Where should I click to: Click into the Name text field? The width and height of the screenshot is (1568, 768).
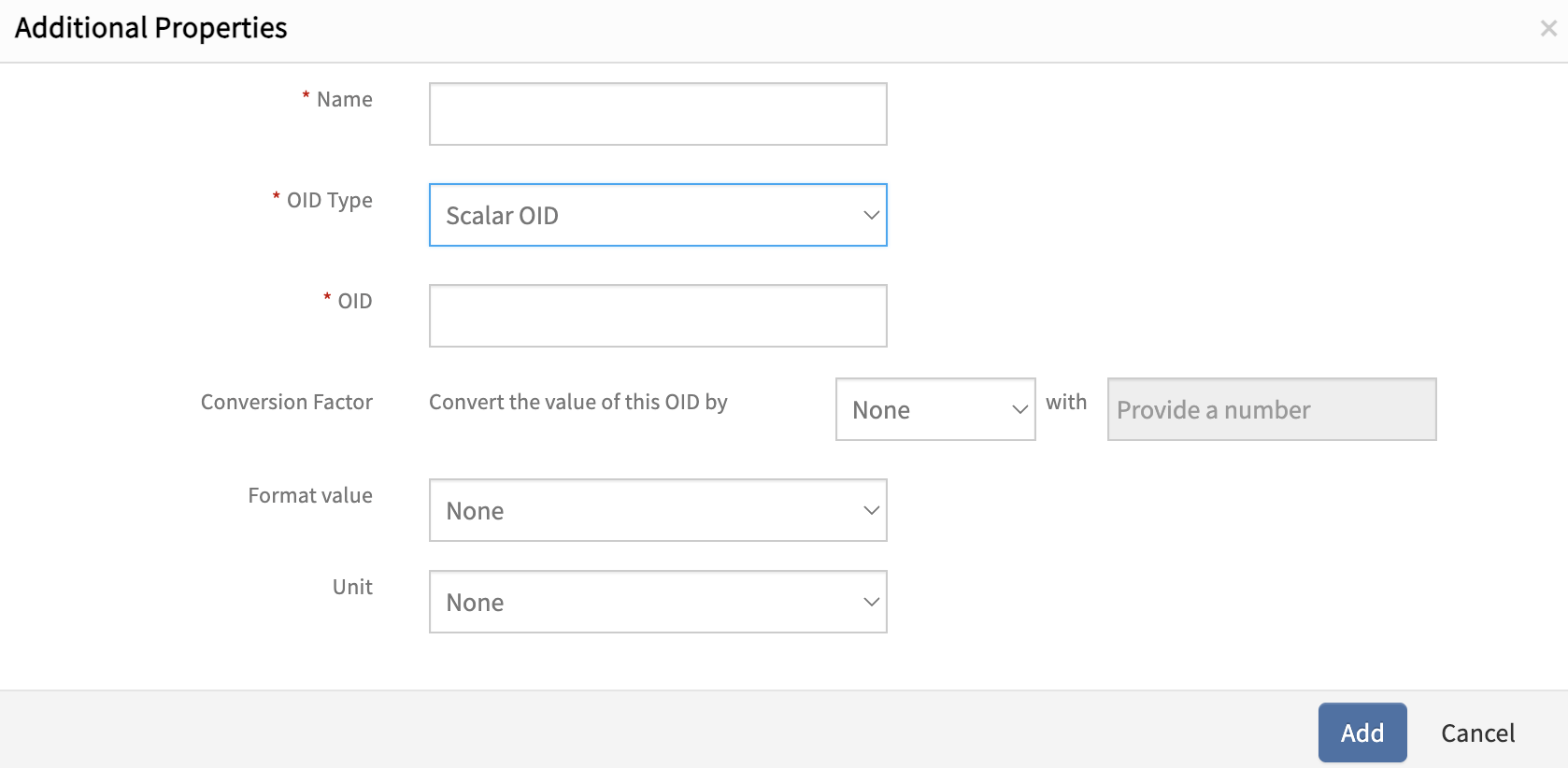pos(657,114)
